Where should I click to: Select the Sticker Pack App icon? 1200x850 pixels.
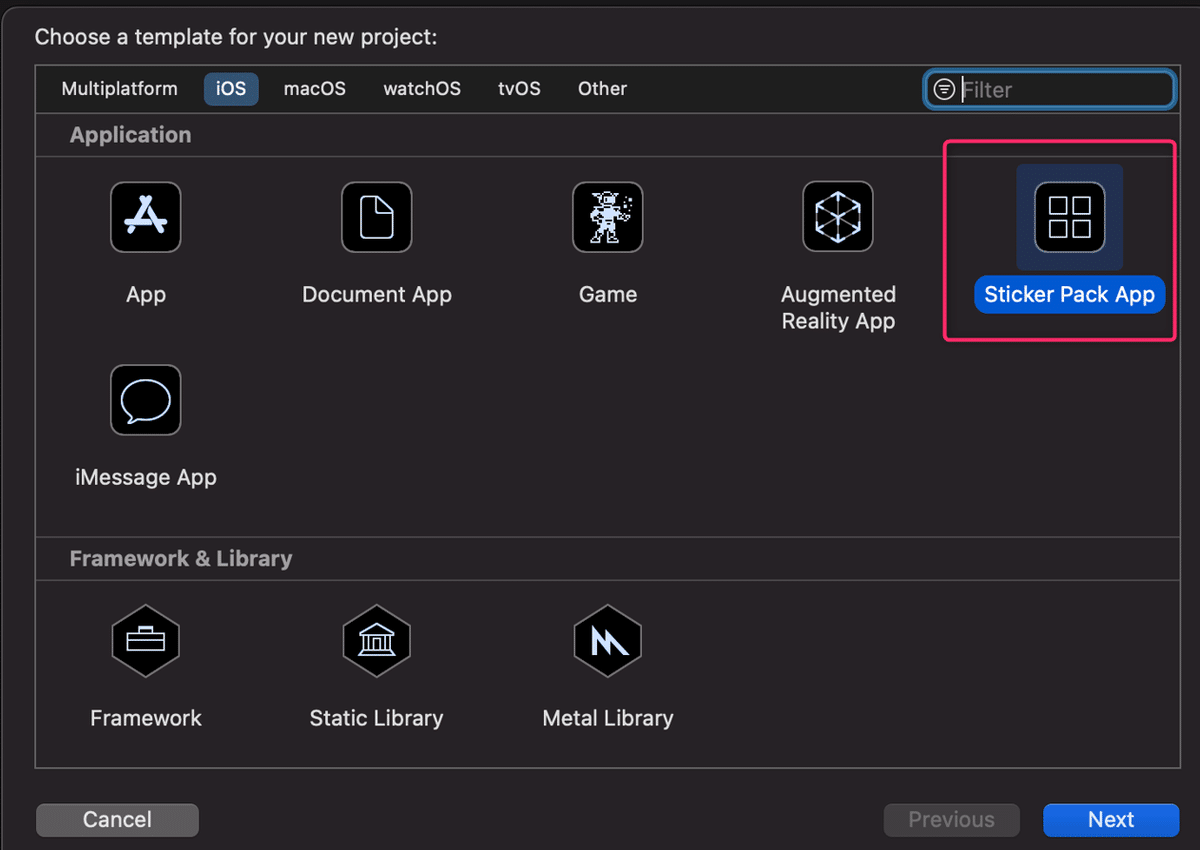[1070, 217]
